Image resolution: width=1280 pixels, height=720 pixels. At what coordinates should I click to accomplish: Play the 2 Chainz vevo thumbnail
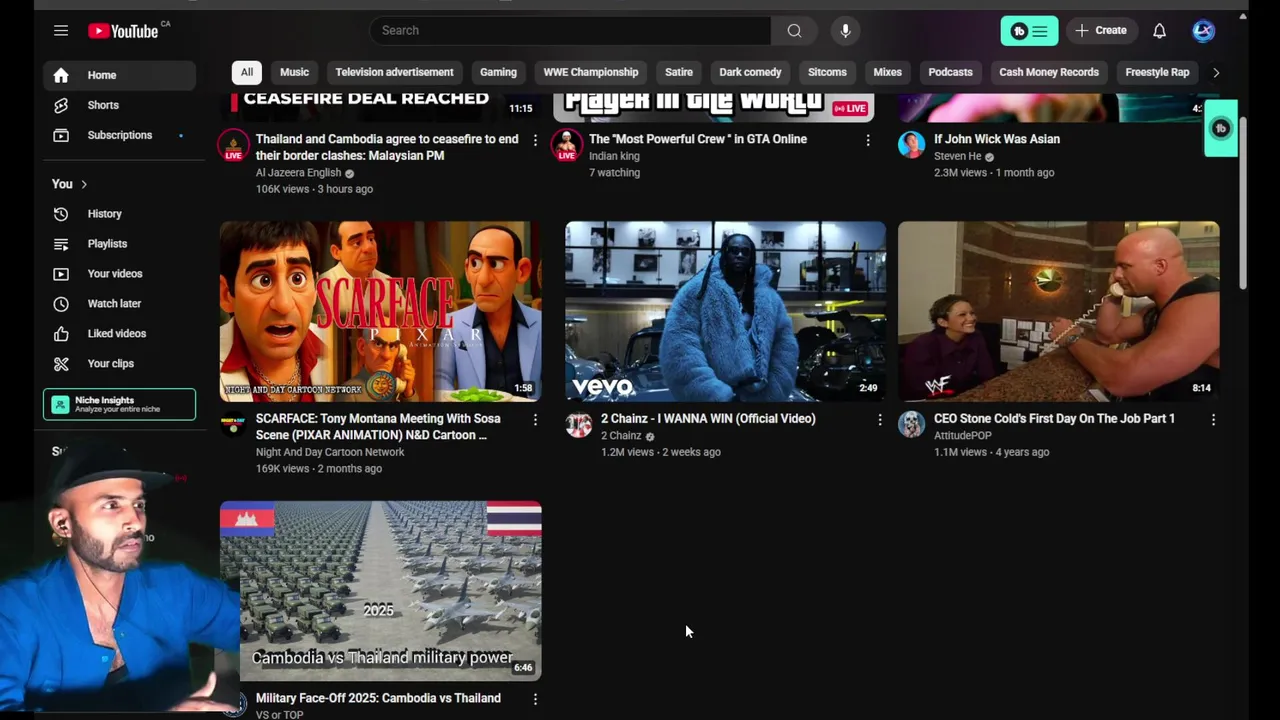725,311
